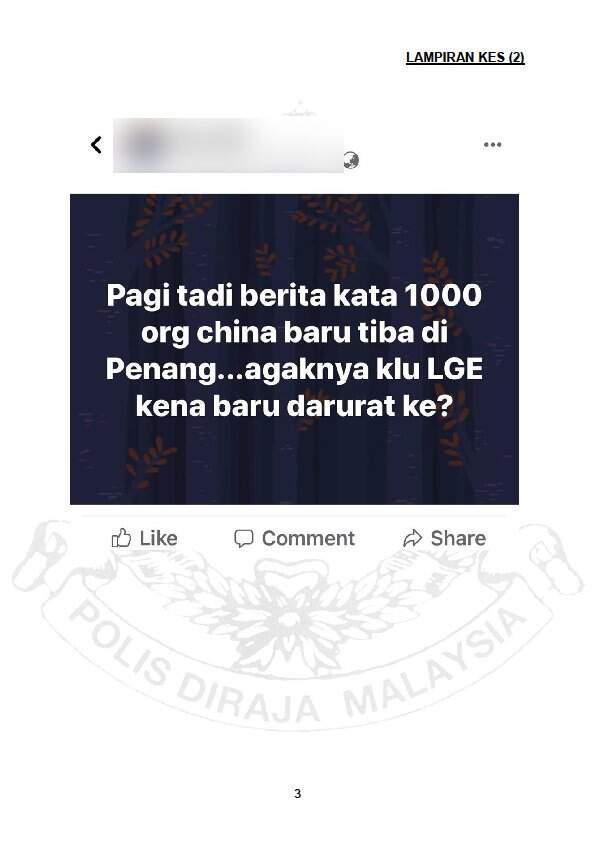Click the back arrow chevron
Viewport: 595px width, 842px height.
point(96,144)
